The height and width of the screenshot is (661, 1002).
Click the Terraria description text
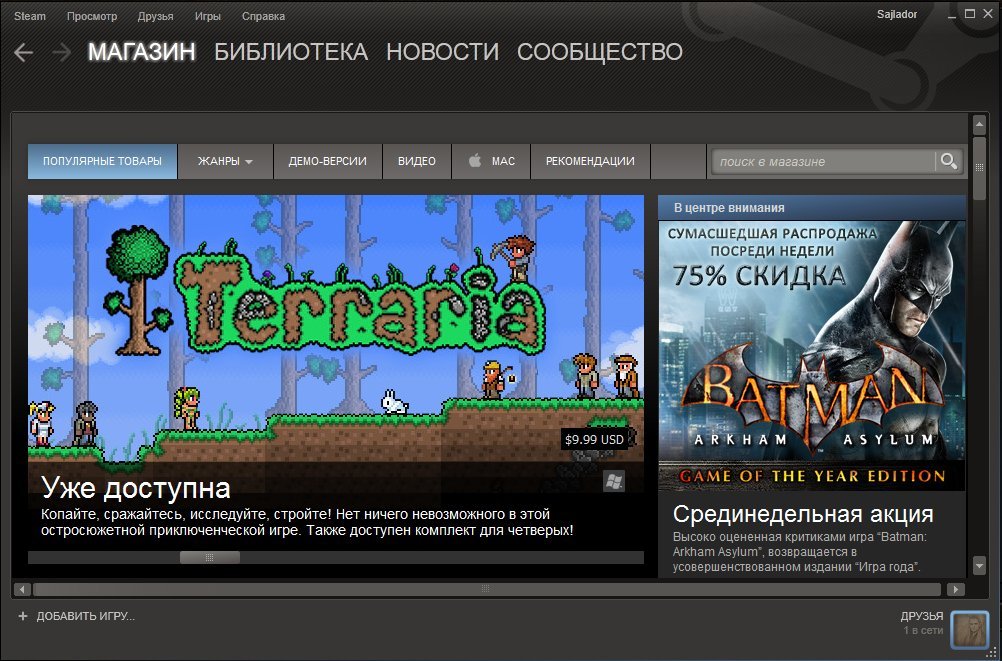pyautogui.click(x=307, y=522)
